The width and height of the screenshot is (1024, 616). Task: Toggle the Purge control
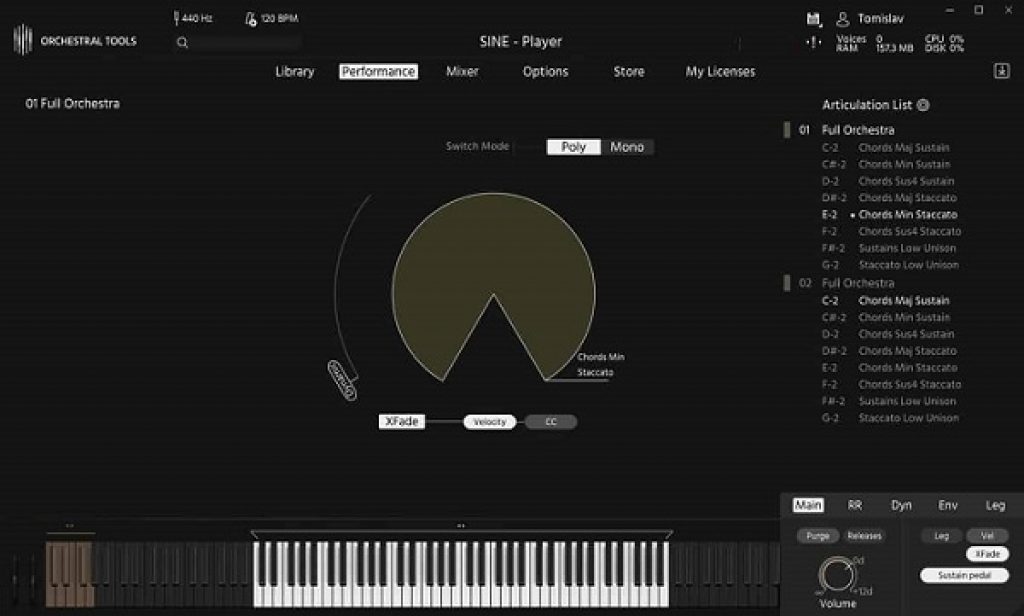click(819, 535)
